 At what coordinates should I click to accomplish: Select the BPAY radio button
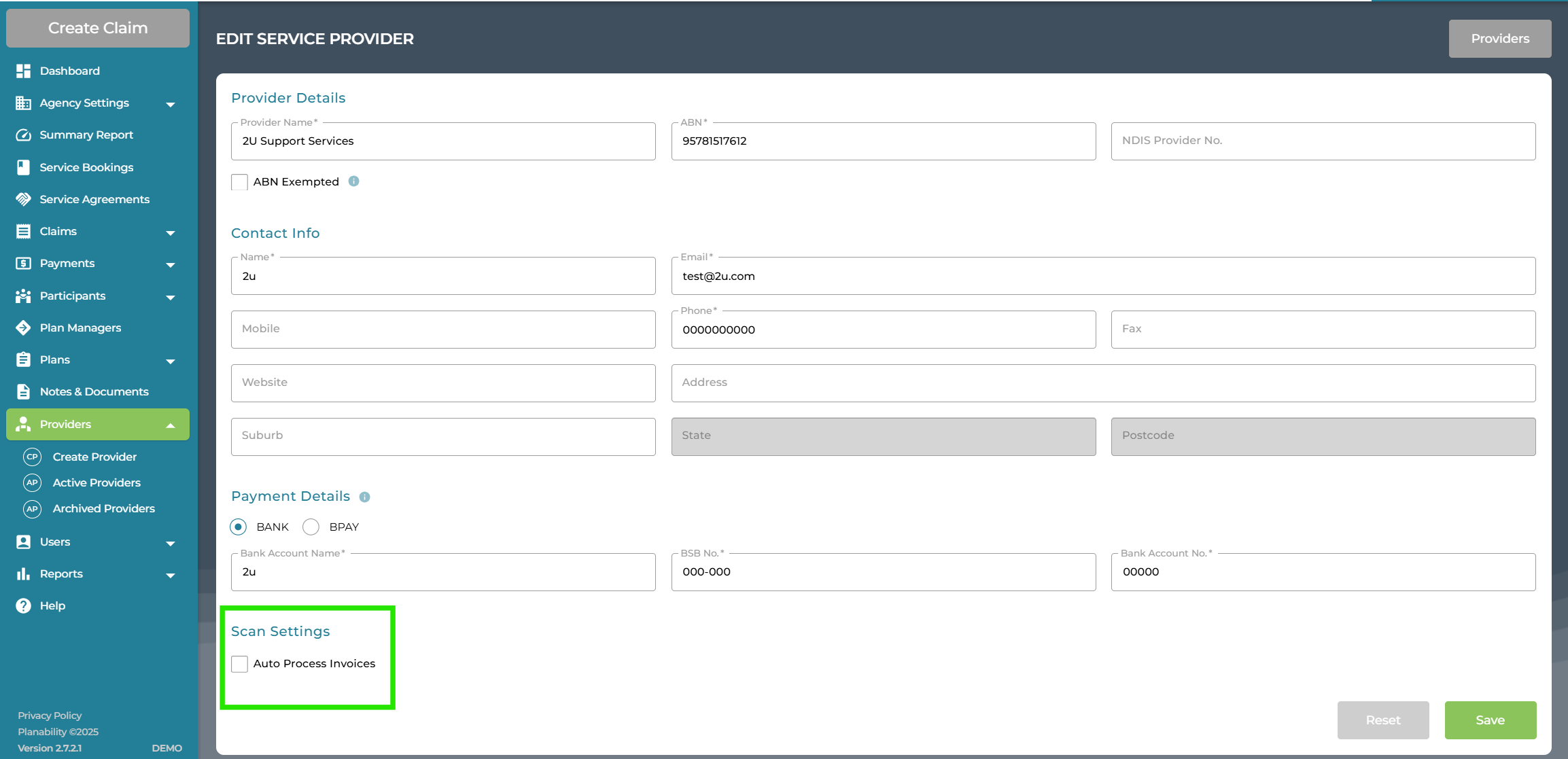311,527
